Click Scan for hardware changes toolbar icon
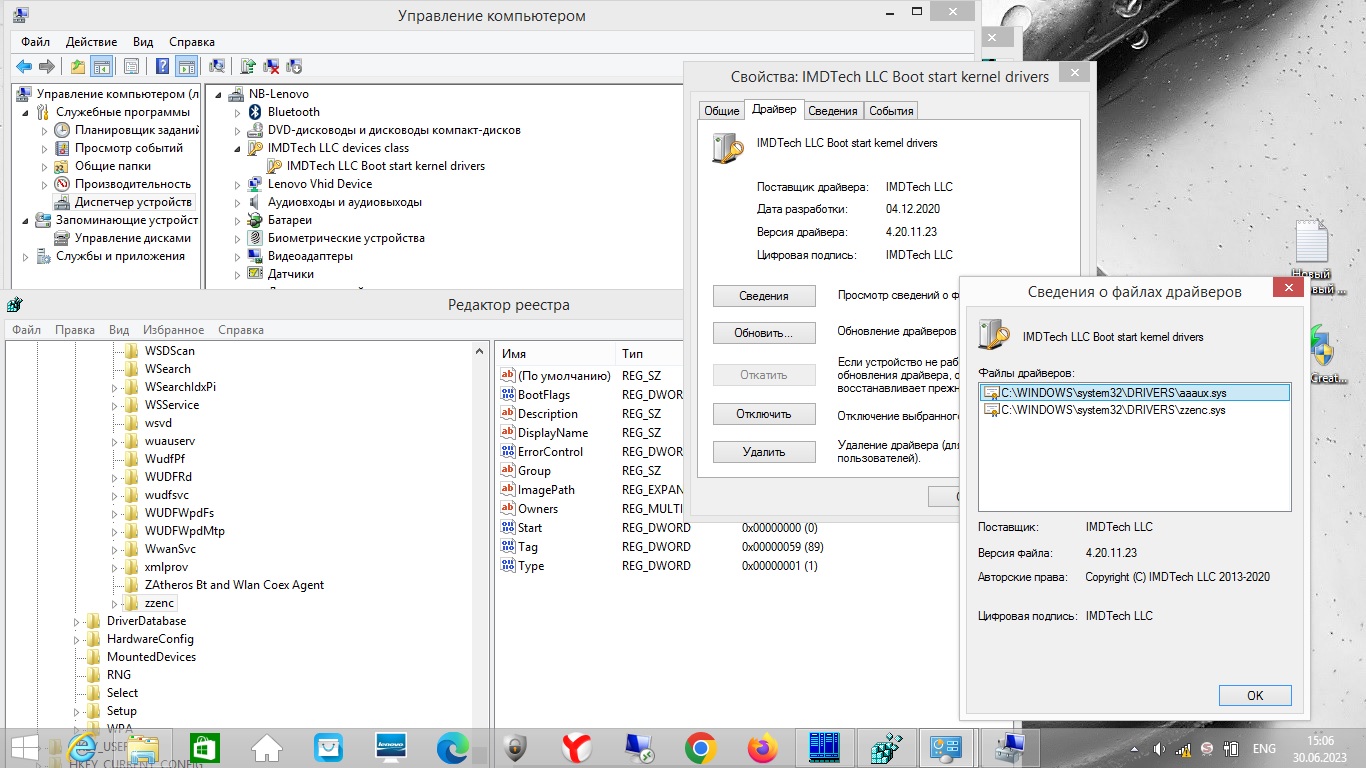1366x768 pixels. click(217, 67)
